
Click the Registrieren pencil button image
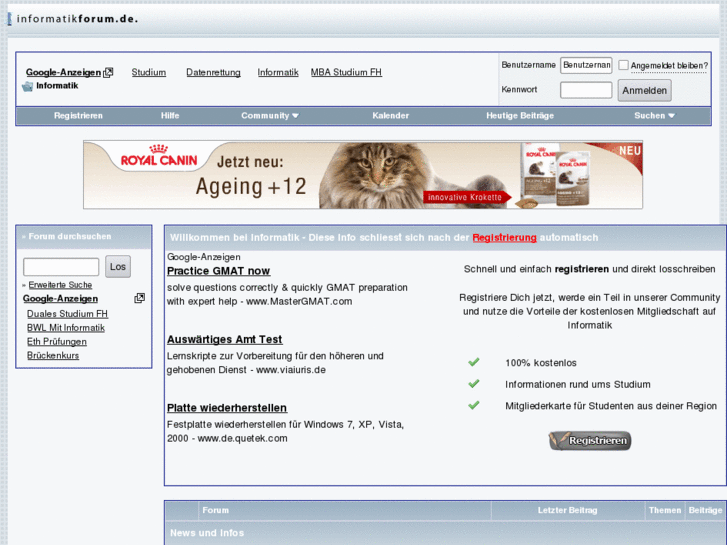click(590, 440)
